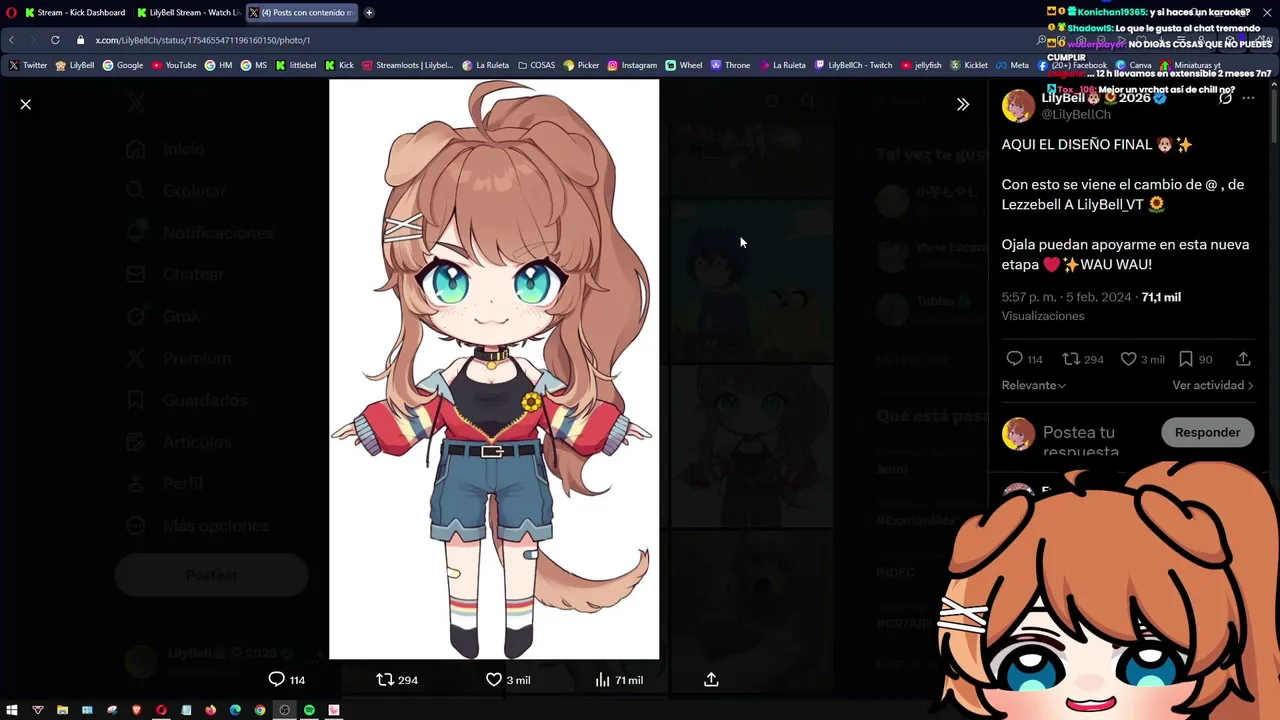The height and width of the screenshot is (720, 1280).
Task: Open Windows Start menu
Action: coord(12,710)
